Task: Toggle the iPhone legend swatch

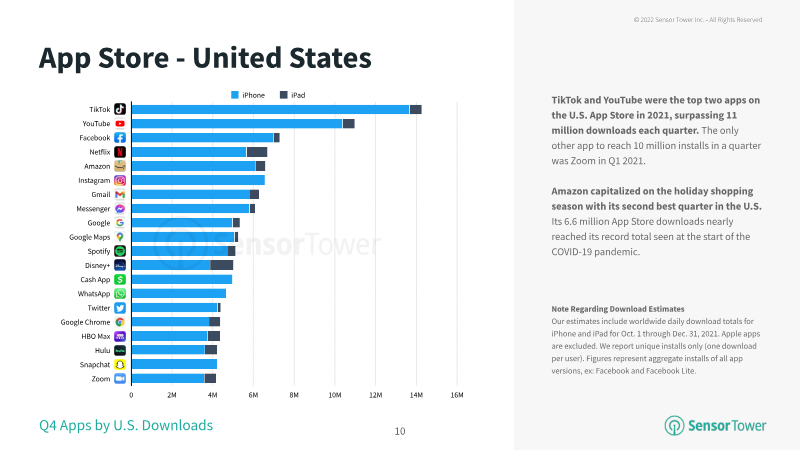Action: click(235, 95)
